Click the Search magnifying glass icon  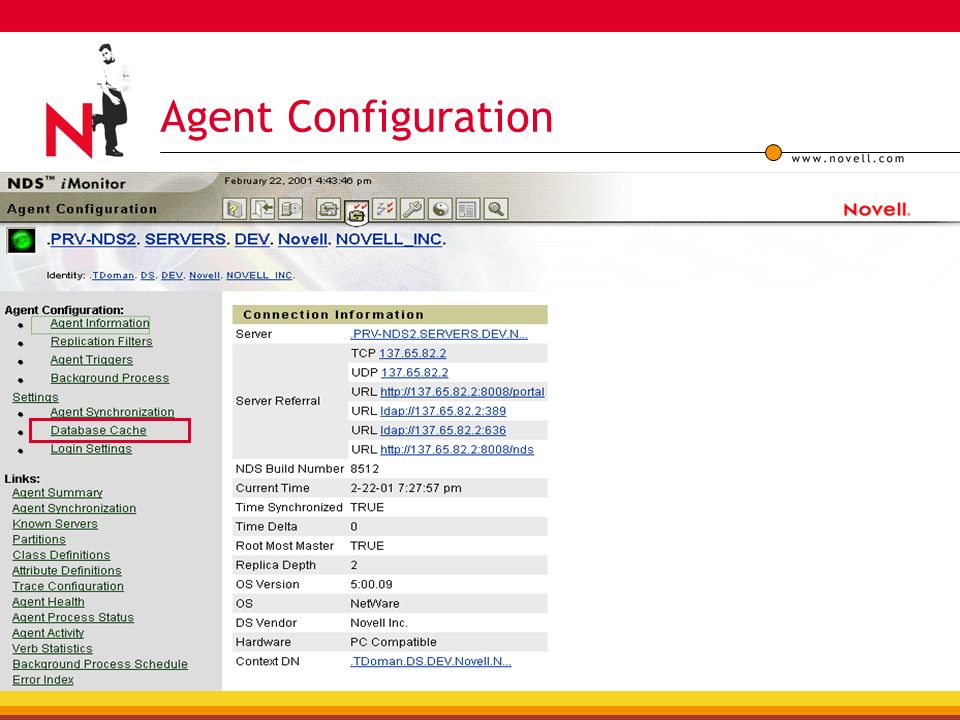click(x=496, y=209)
